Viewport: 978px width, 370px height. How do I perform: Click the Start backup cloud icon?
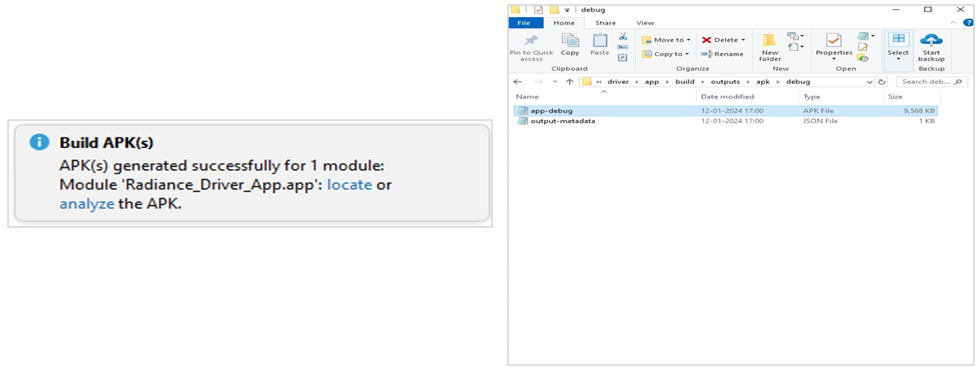coord(931,41)
